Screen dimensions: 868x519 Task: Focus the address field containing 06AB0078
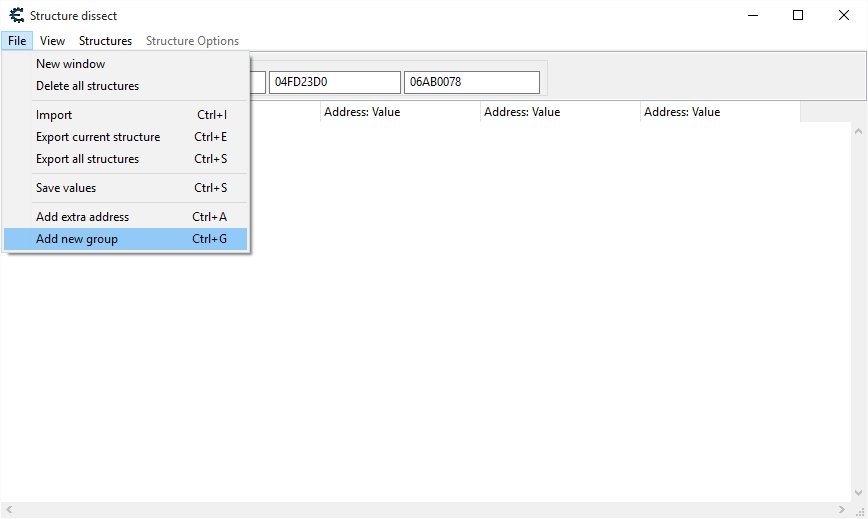point(470,82)
